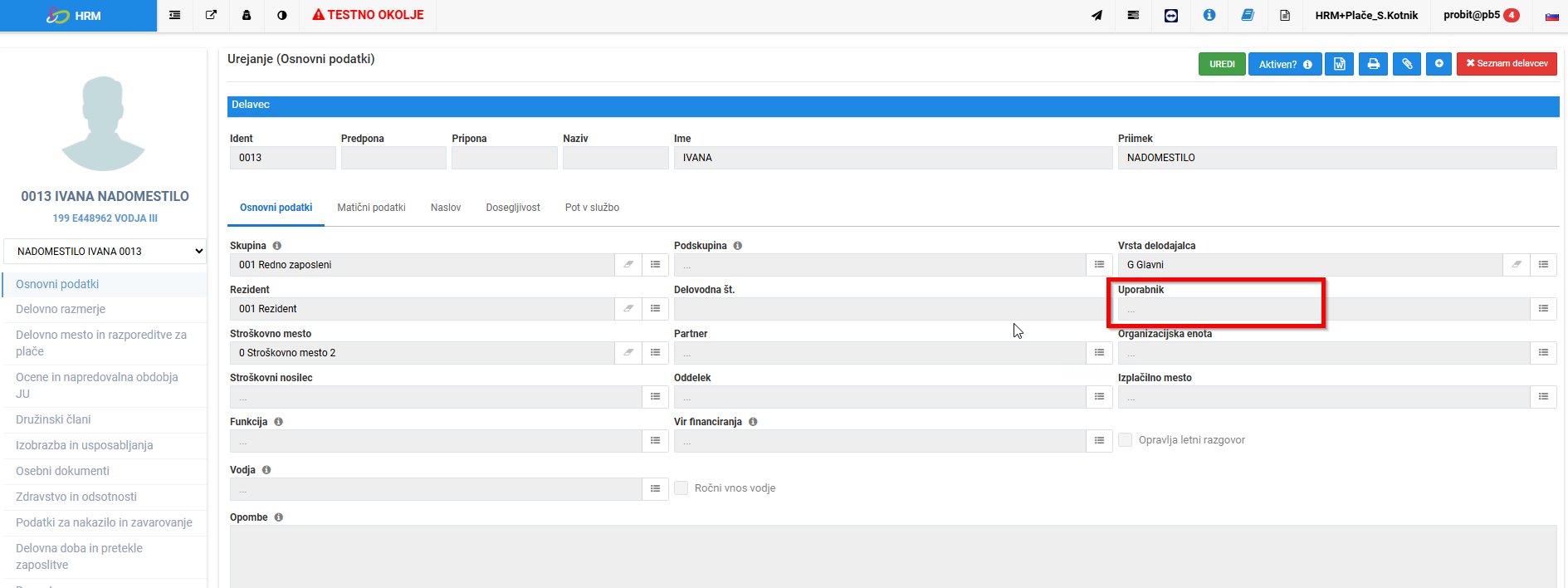The image size is (1568, 588).
Task: Clear the Stroškovno mesto eraser icon
Action: (x=628, y=353)
